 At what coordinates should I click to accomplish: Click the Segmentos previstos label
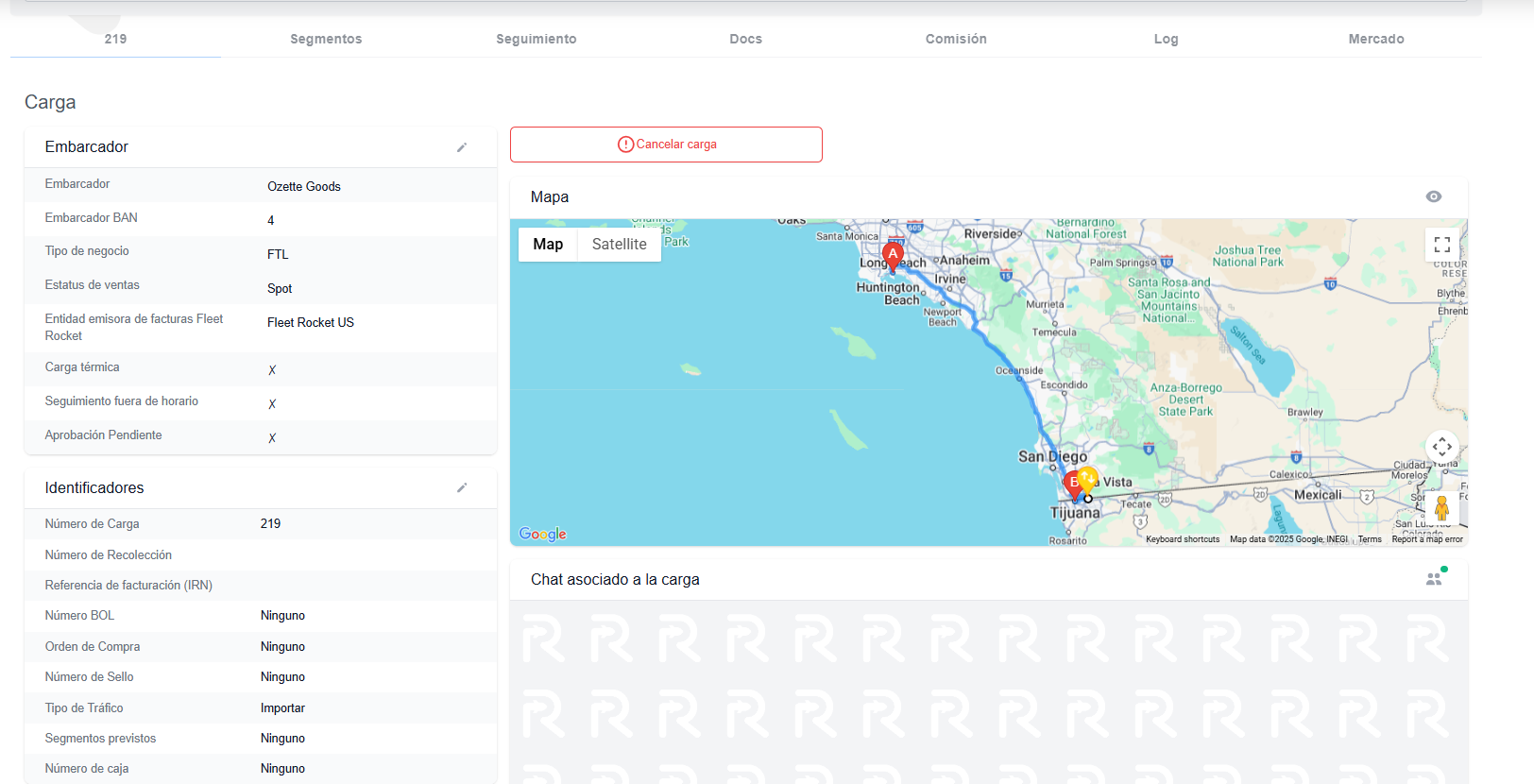101,739
